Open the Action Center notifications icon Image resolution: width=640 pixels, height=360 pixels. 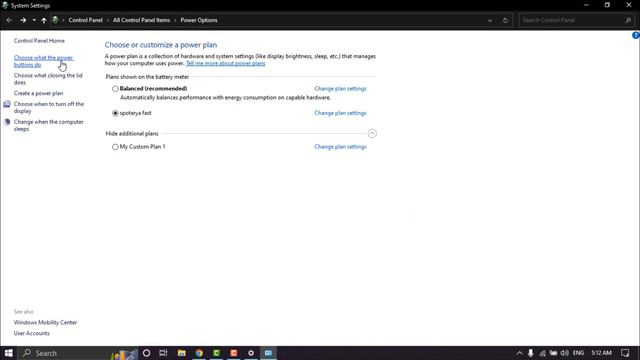625,353
